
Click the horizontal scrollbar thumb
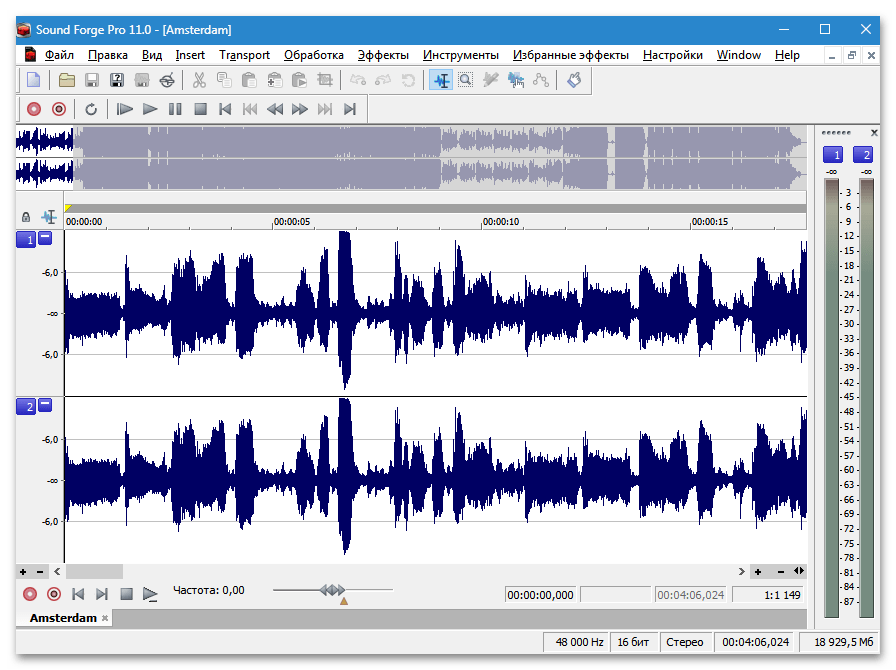coord(94,572)
